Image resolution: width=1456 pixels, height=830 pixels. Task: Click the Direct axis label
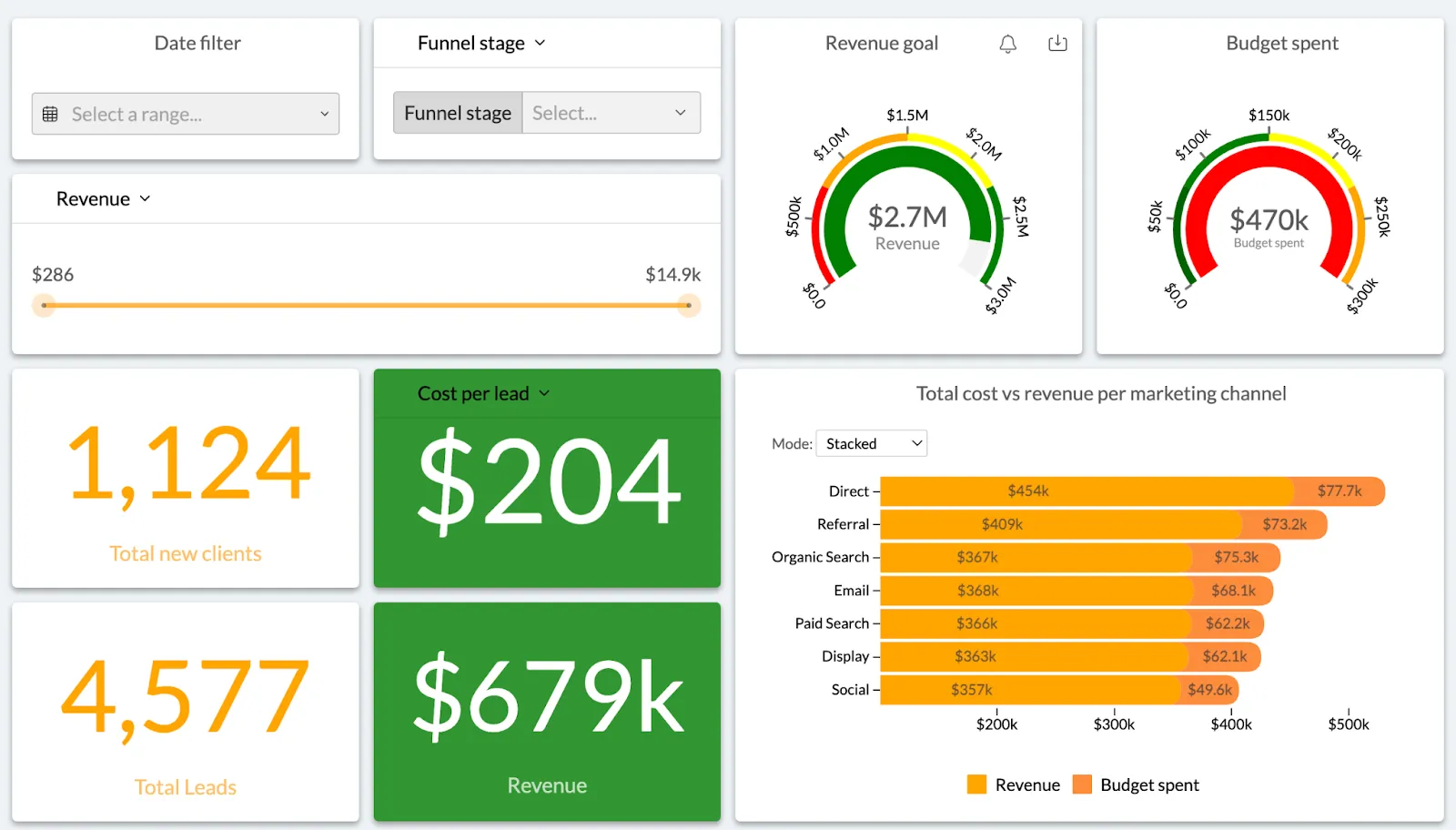pyautogui.click(x=849, y=491)
